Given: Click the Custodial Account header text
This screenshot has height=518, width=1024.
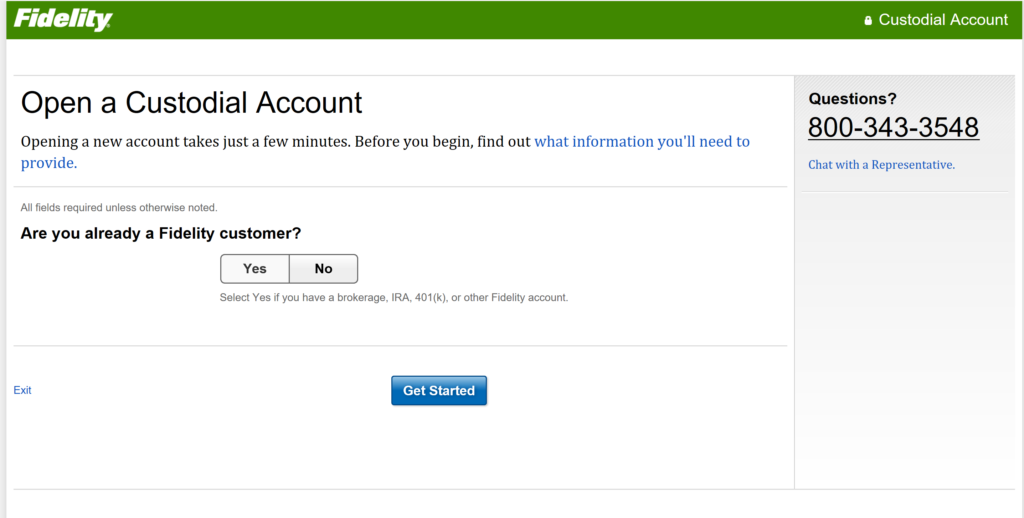Looking at the screenshot, I should pos(943,20).
